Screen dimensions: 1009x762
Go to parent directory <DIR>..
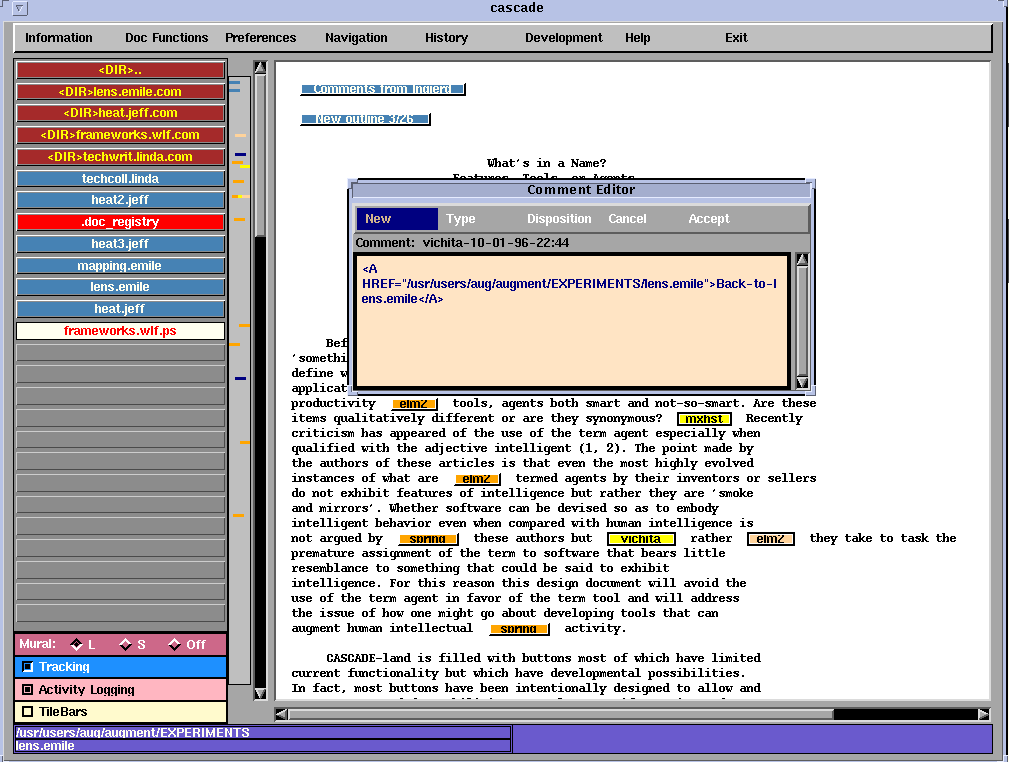tap(120, 70)
